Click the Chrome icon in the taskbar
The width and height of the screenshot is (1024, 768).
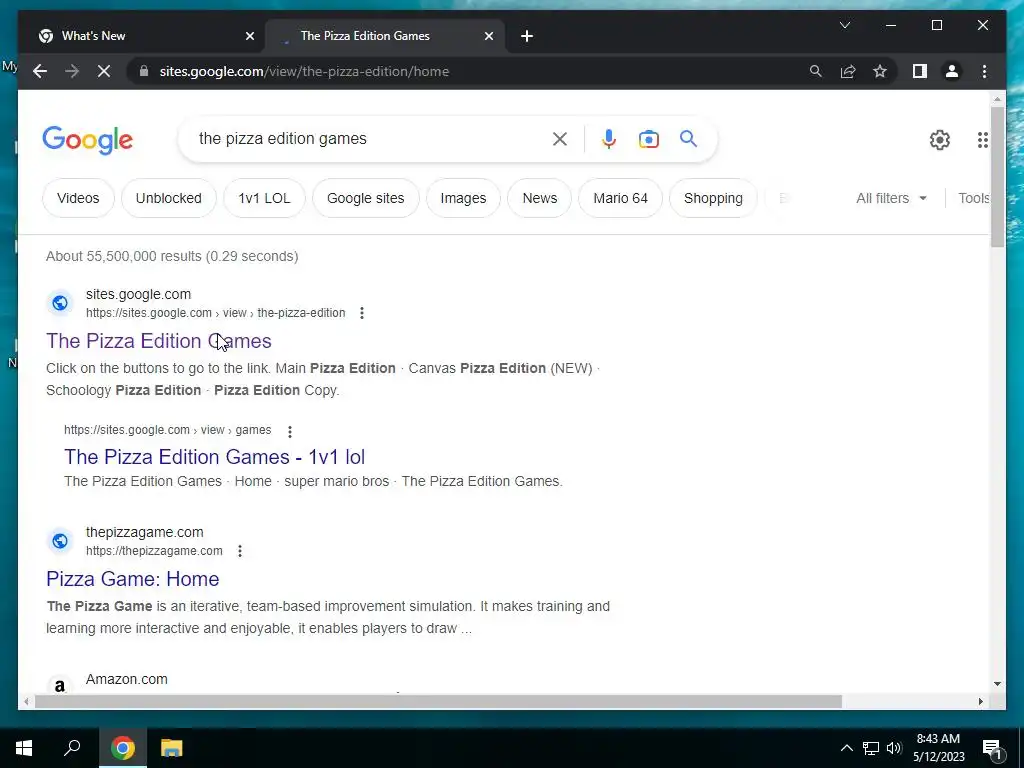pos(123,748)
